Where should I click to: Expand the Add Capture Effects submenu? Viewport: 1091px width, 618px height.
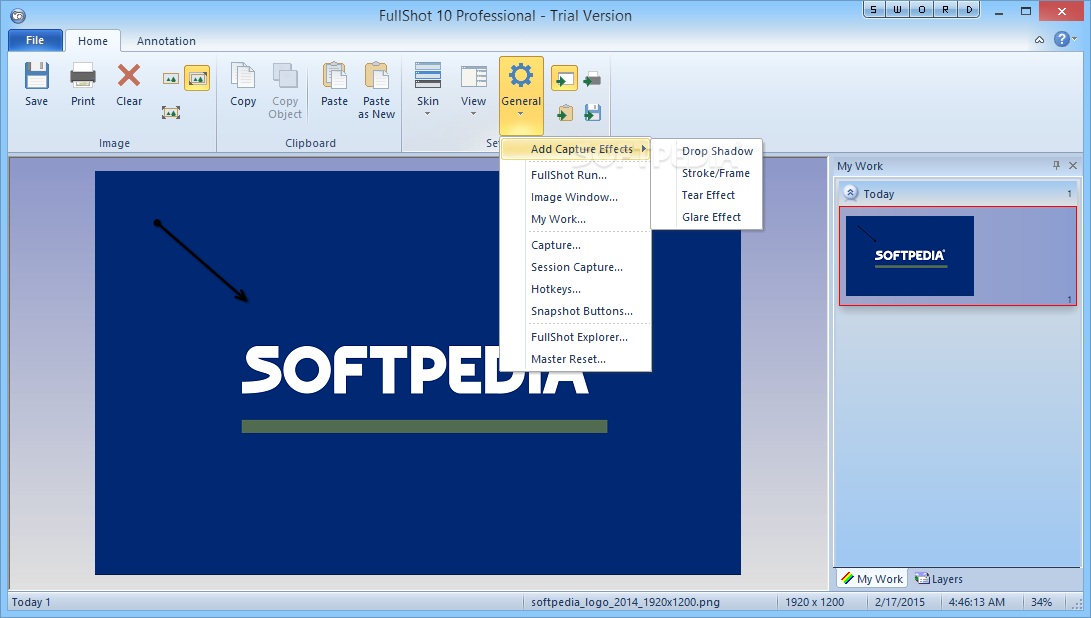(x=576, y=149)
